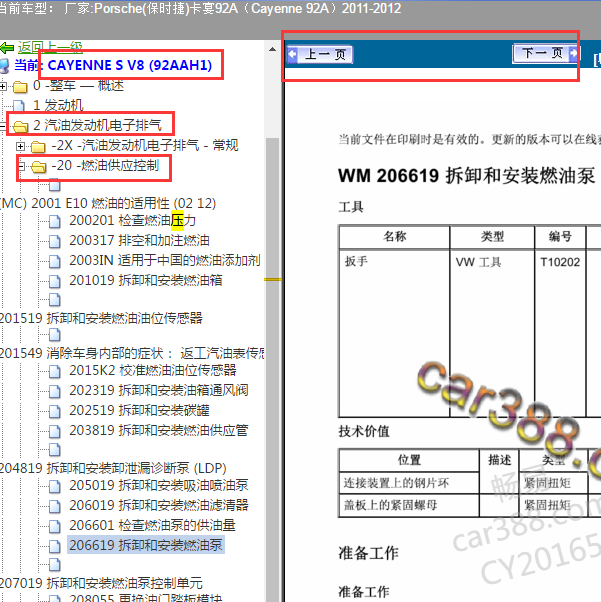Open 202519 拆卸和安装碳罐
Screen dimensions: 601x602
[x=139, y=410]
